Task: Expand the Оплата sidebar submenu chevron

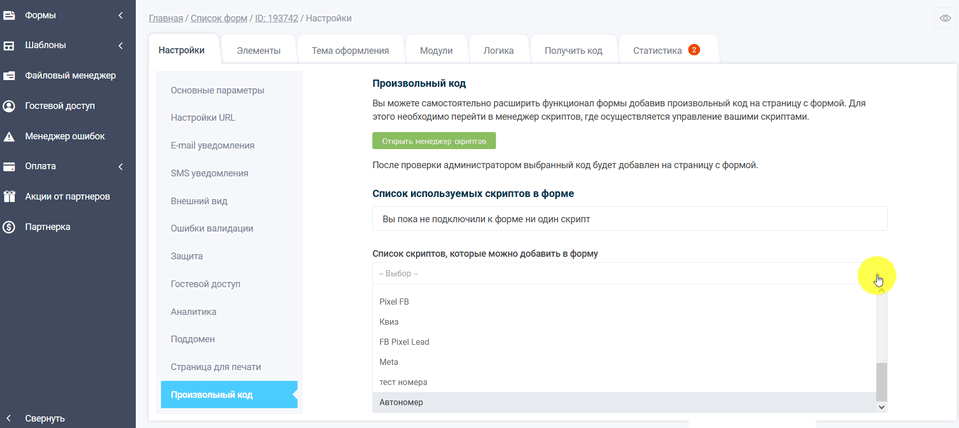Action: pyautogui.click(x=121, y=166)
